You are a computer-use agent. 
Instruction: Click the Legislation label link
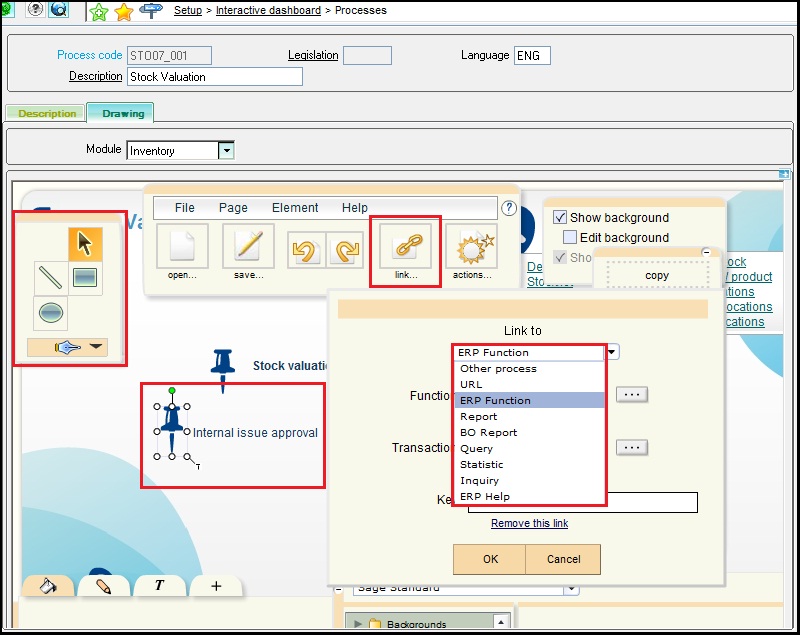pos(313,55)
